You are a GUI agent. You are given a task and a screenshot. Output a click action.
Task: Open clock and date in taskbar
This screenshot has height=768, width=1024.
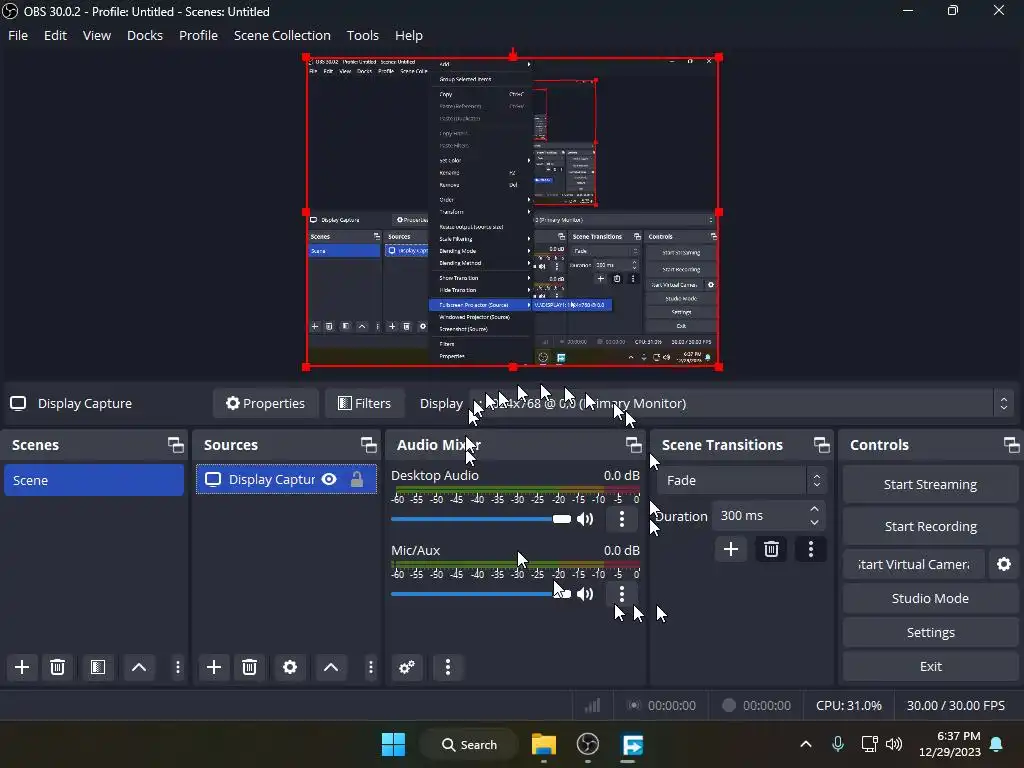(x=950, y=744)
